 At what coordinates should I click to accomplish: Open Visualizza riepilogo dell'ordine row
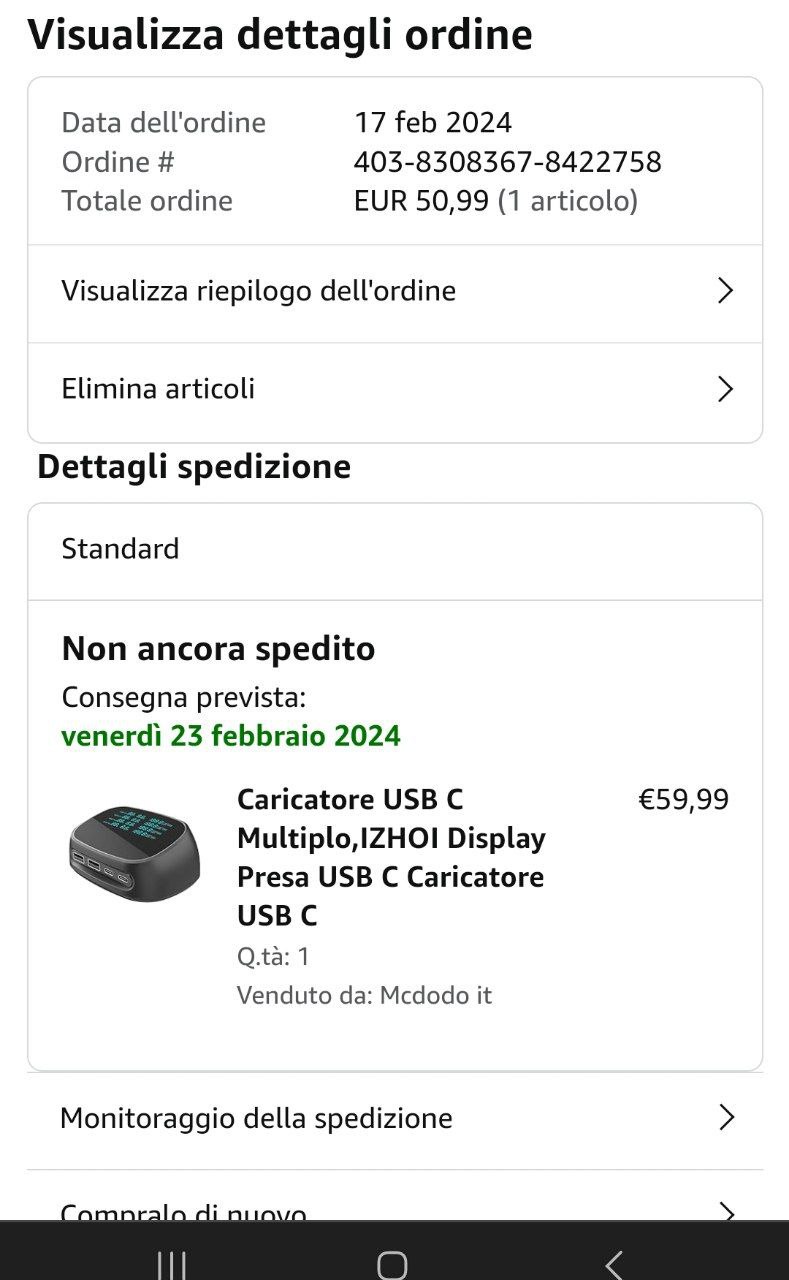click(258, 291)
